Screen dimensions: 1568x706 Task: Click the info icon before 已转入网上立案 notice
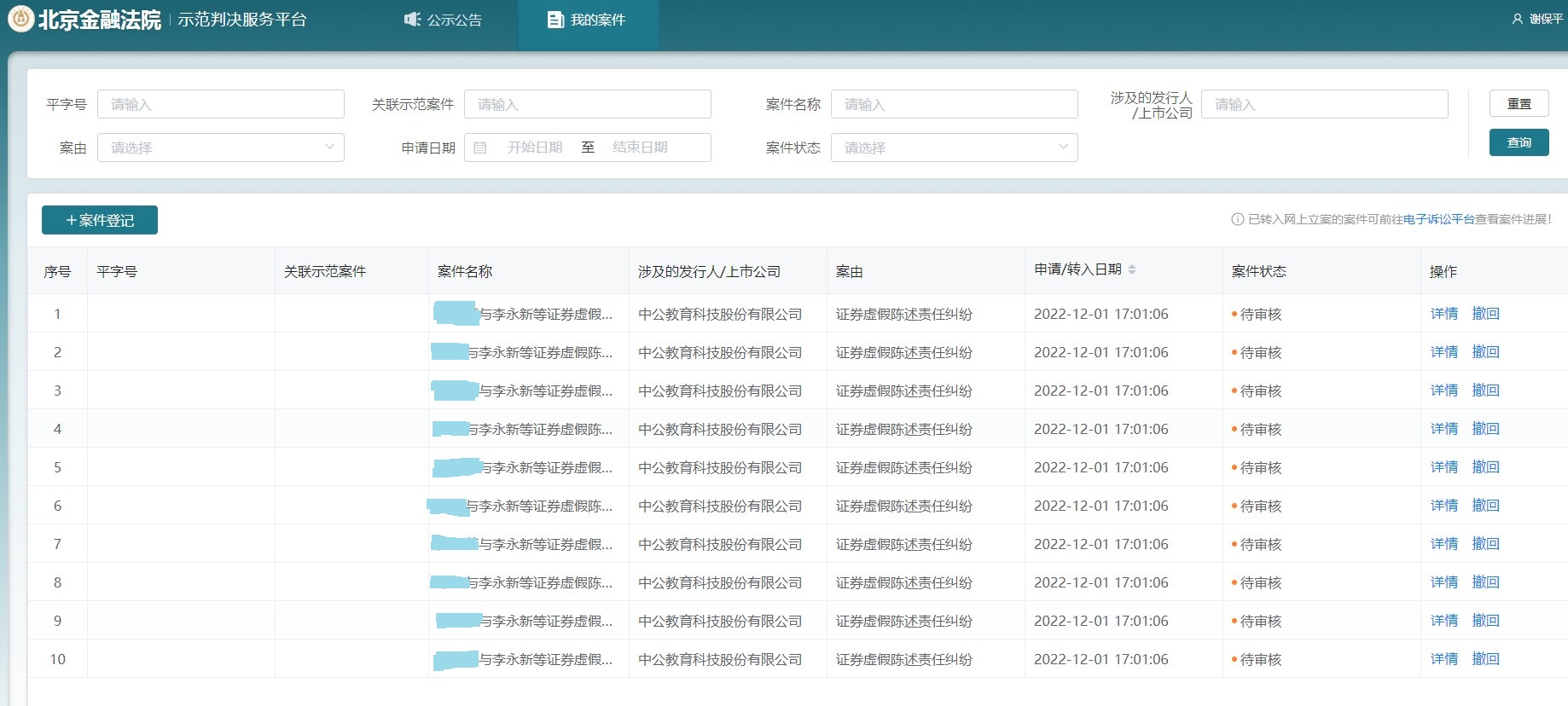click(1237, 219)
